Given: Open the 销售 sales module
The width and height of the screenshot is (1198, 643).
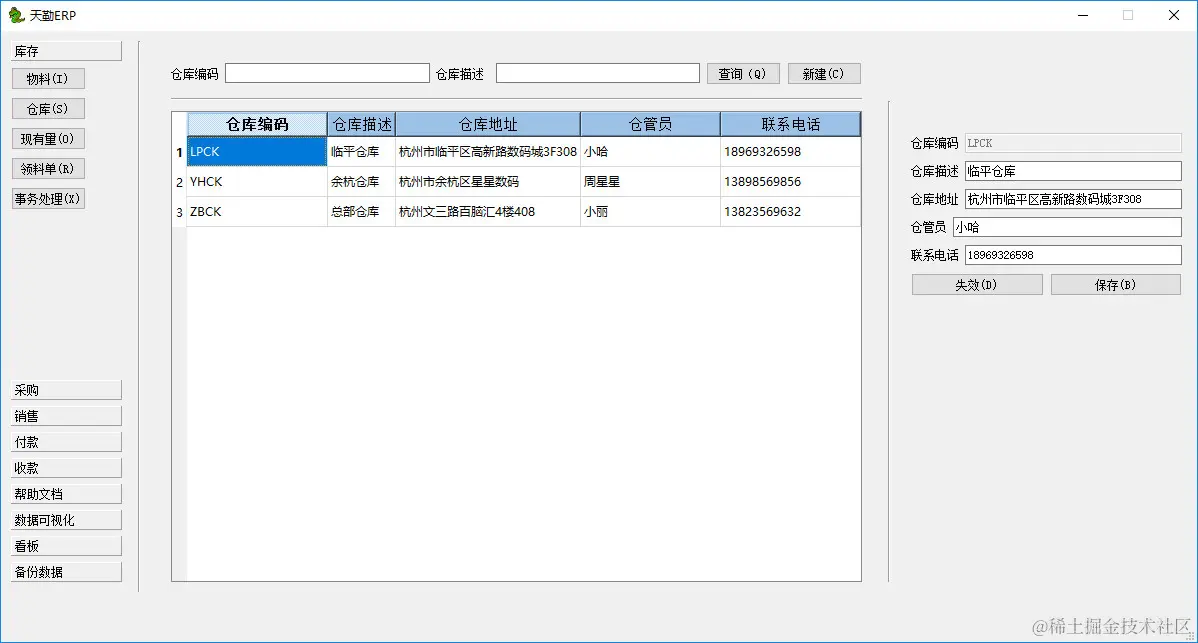Looking at the screenshot, I should click(x=65, y=415).
